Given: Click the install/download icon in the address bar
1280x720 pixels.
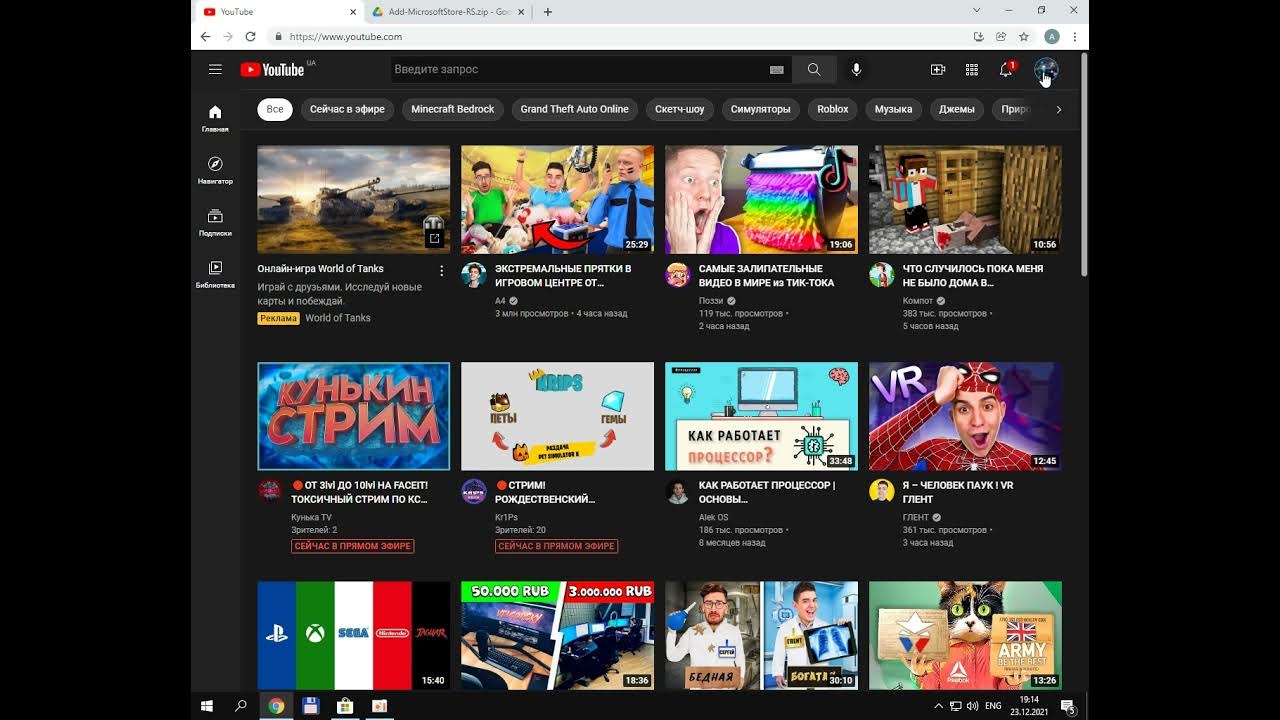Looking at the screenshot, I should (978, 36).
